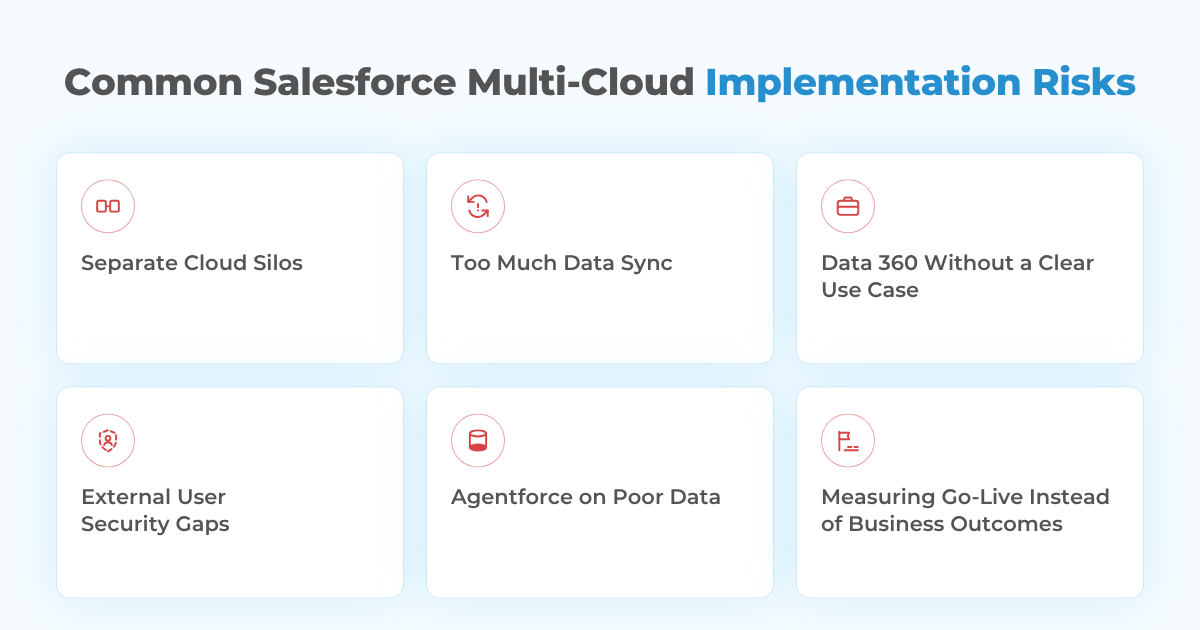The height and width of the screenshot is (630, 1200).
Task: Click the flag icon above Measuring Go-Live
Action: point(848,440)
